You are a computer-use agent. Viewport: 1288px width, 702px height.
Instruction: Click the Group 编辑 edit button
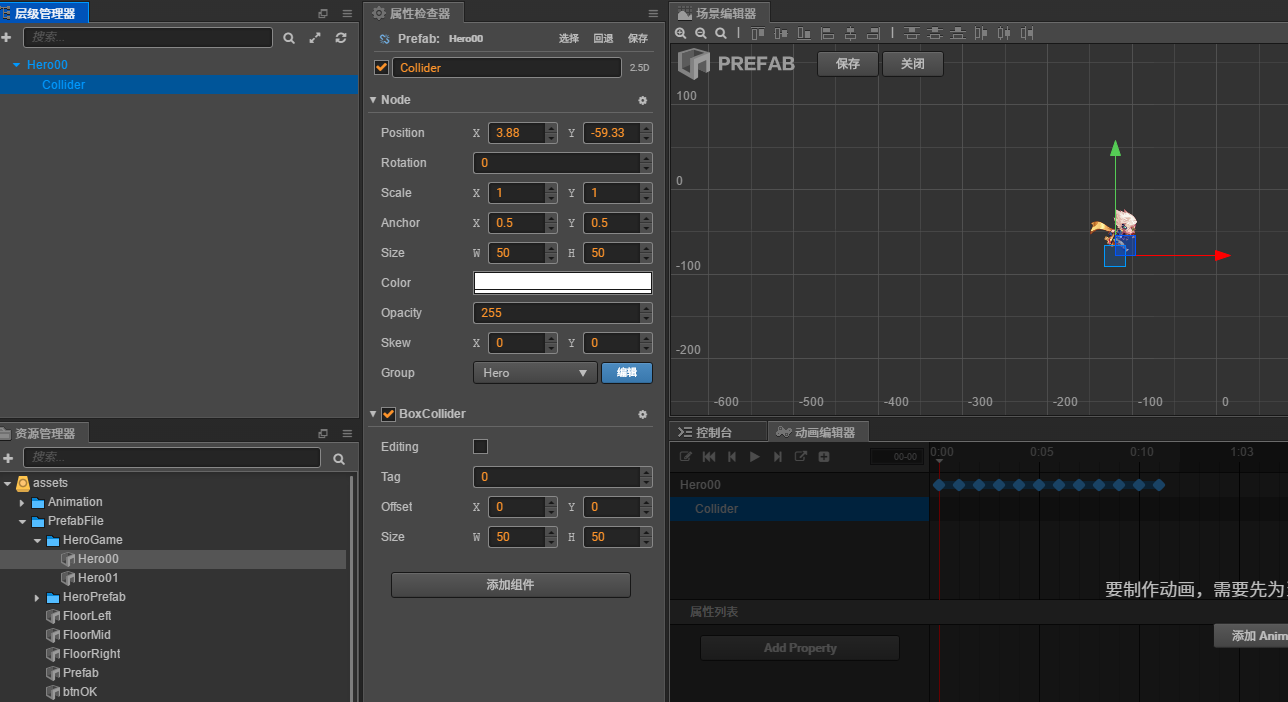(x=627, y=373)
